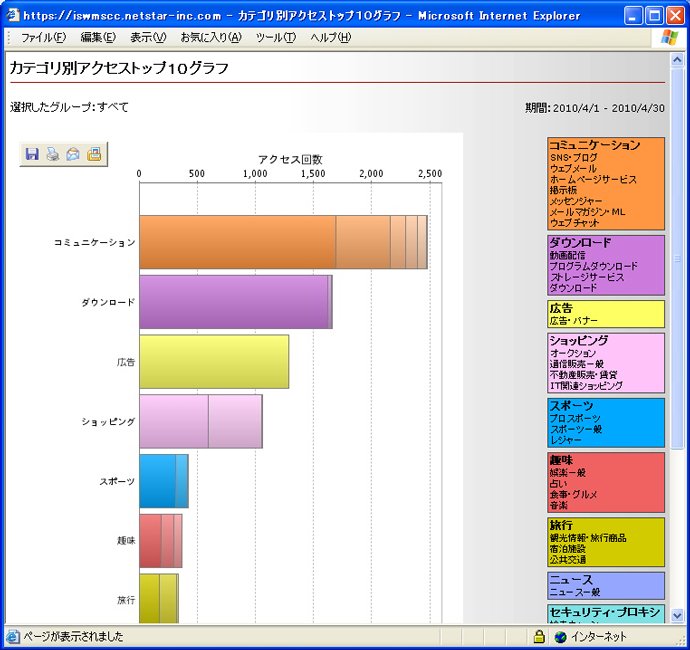The image size is (690, 650).
Task: Click the 宿泊施設 legend entry
Action: [x=567, y=549]
